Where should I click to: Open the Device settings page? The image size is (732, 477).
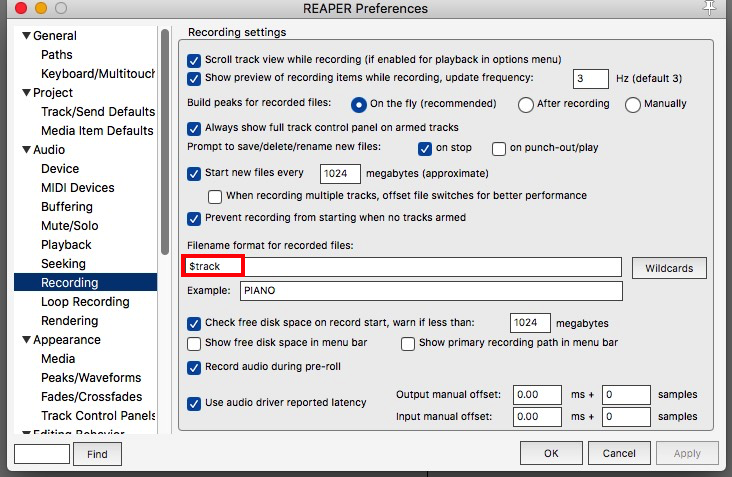pos(60,168)
